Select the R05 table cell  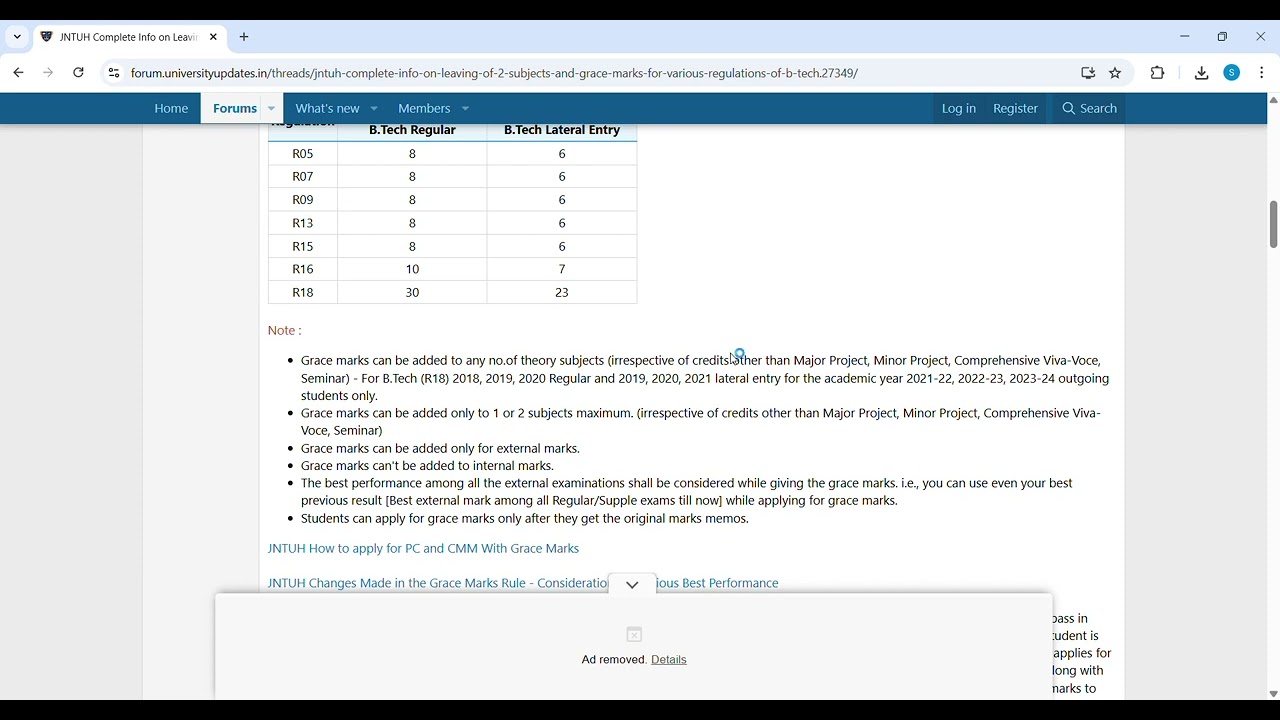tap(303, 154)
